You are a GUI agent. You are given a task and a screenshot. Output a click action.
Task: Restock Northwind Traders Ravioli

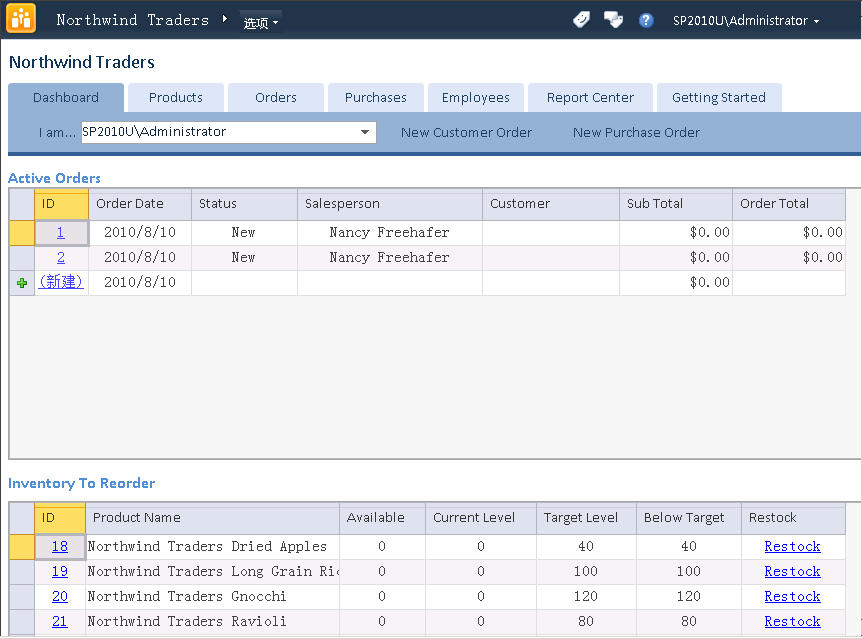pyautogui.click(x=792, y=621)
